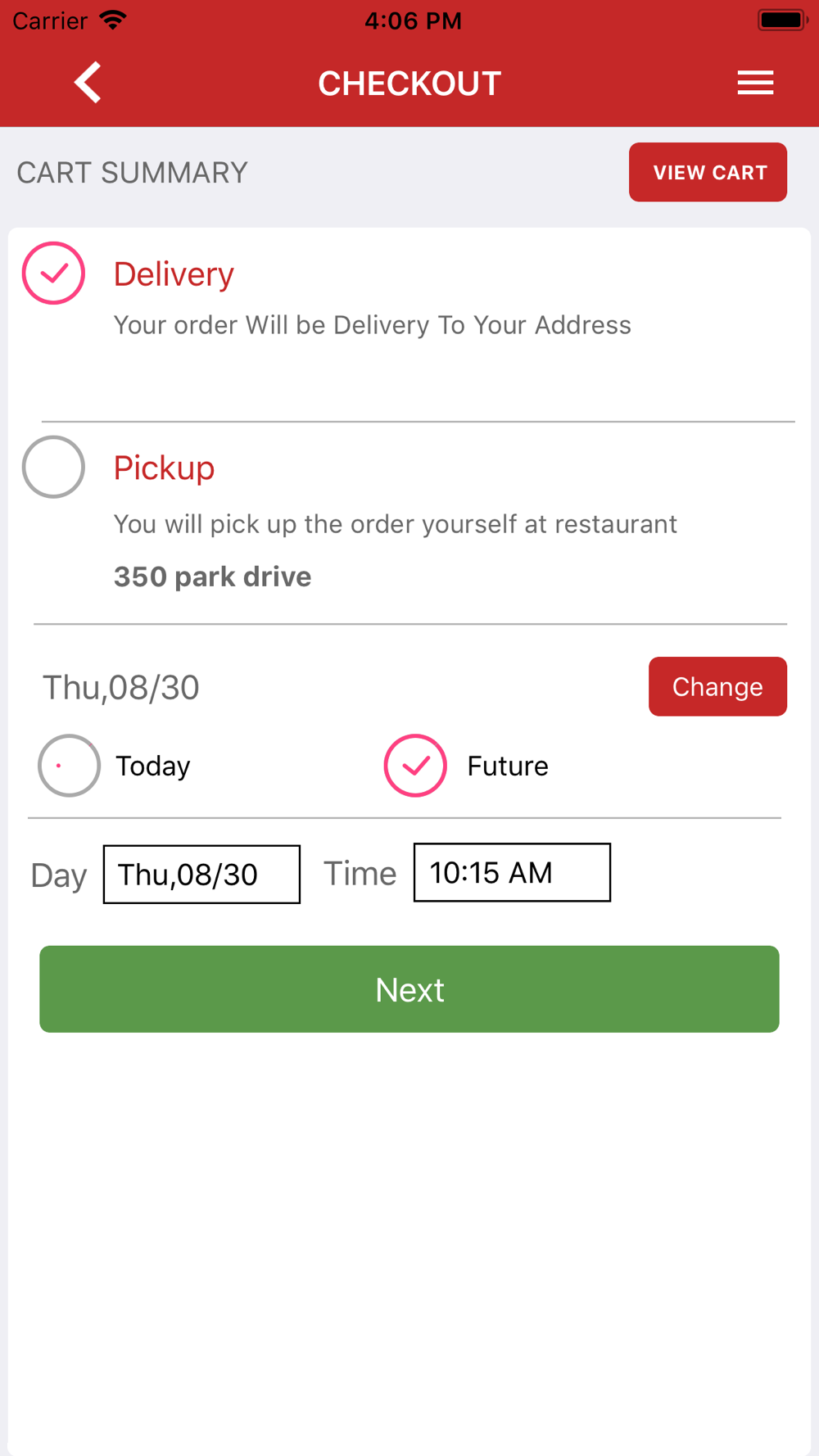Choose the Future radio option

click(x=415, y=766)
